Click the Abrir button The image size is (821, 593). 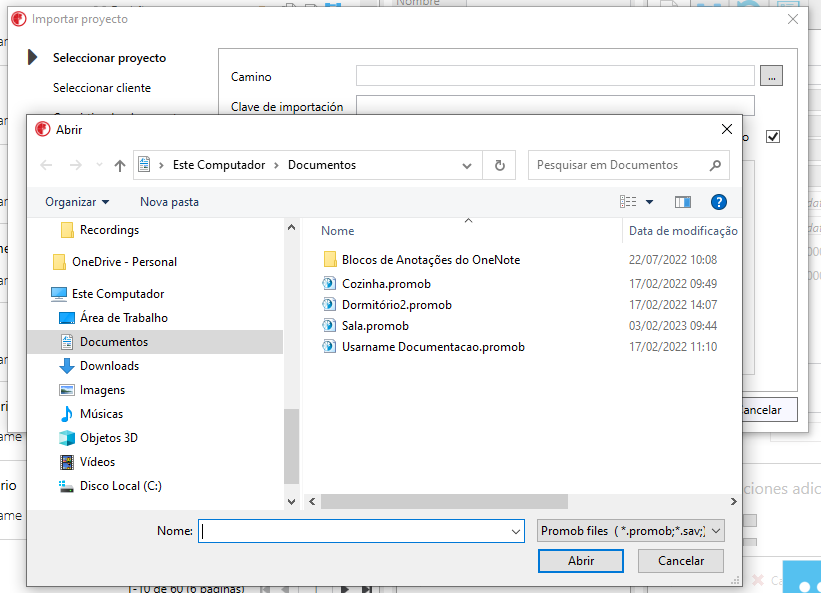(x=581, y=561)
